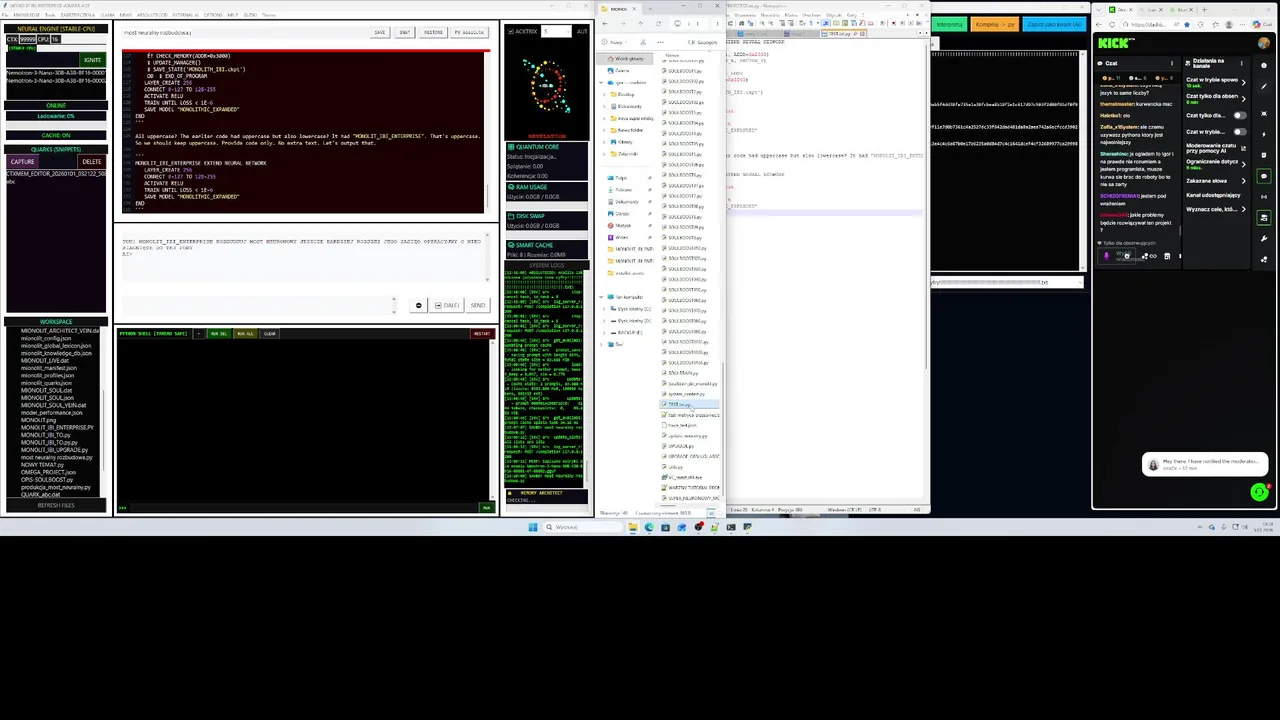Toggle the ACKTRIX checkbox
Image resolution: width=1280 pixels, height=720 pixels.
[511, 31]
